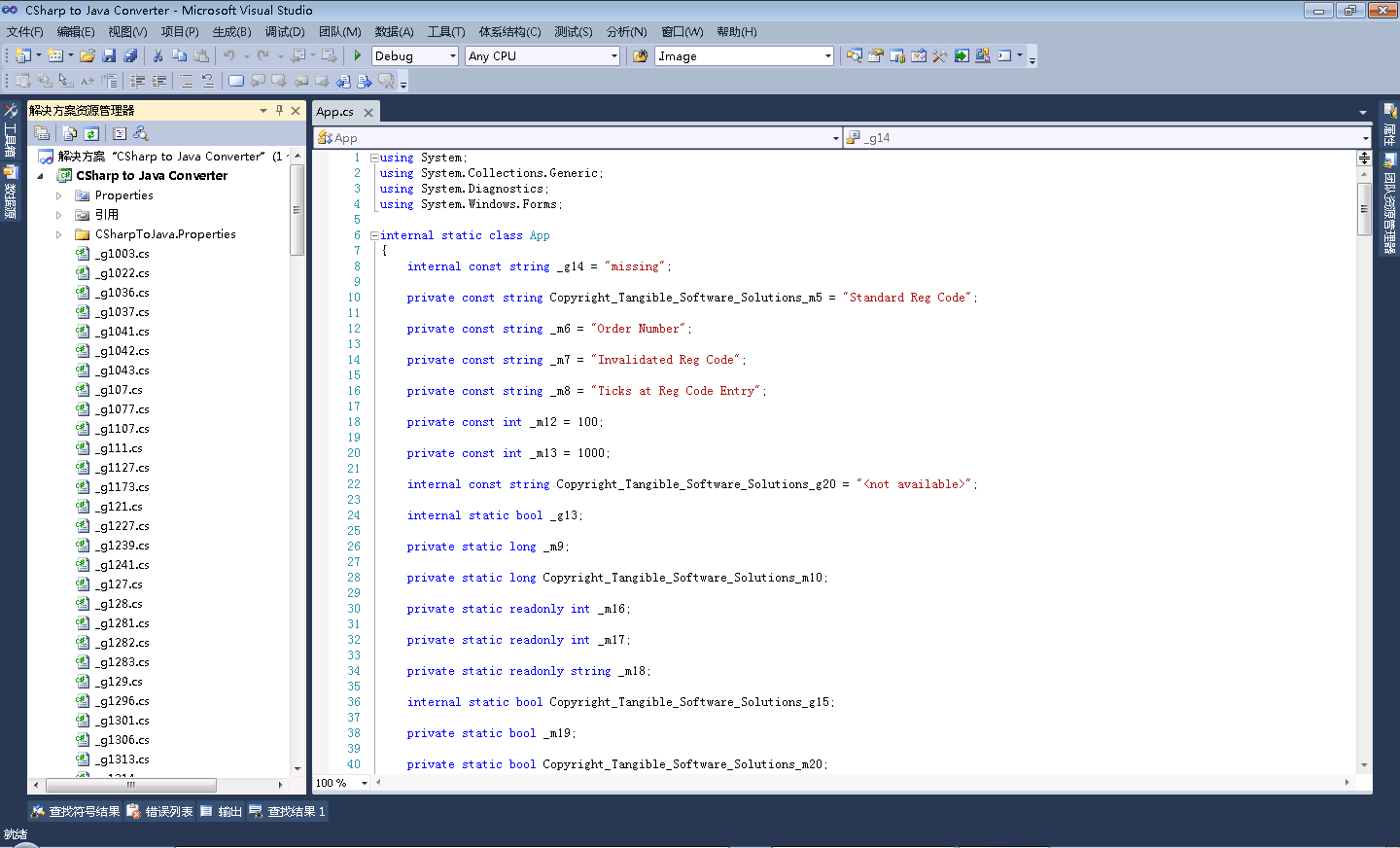The image size is (1400, 848).
Task: Click Increase Indent toolbar icon
Action: coord(158,81)
